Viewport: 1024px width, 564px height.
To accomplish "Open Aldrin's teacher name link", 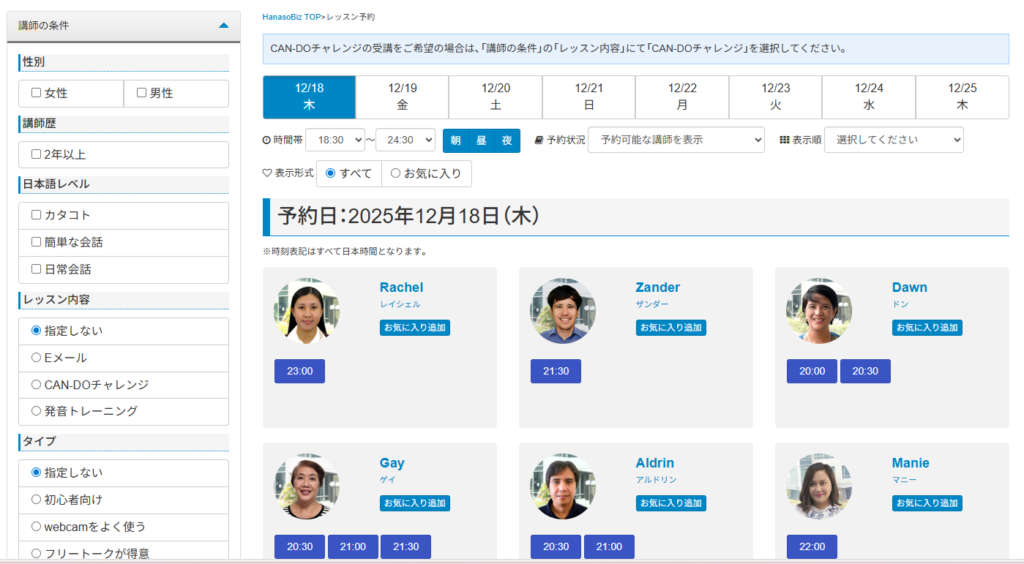I will [x=655, y=463].
